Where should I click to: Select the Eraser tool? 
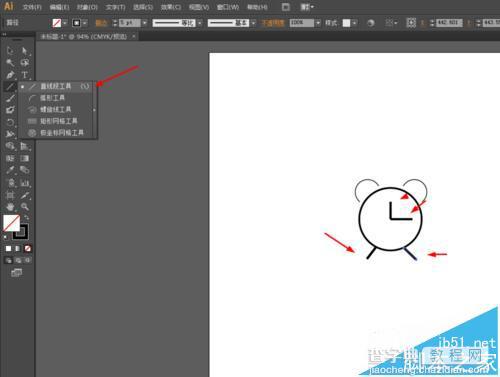[10, 110]
